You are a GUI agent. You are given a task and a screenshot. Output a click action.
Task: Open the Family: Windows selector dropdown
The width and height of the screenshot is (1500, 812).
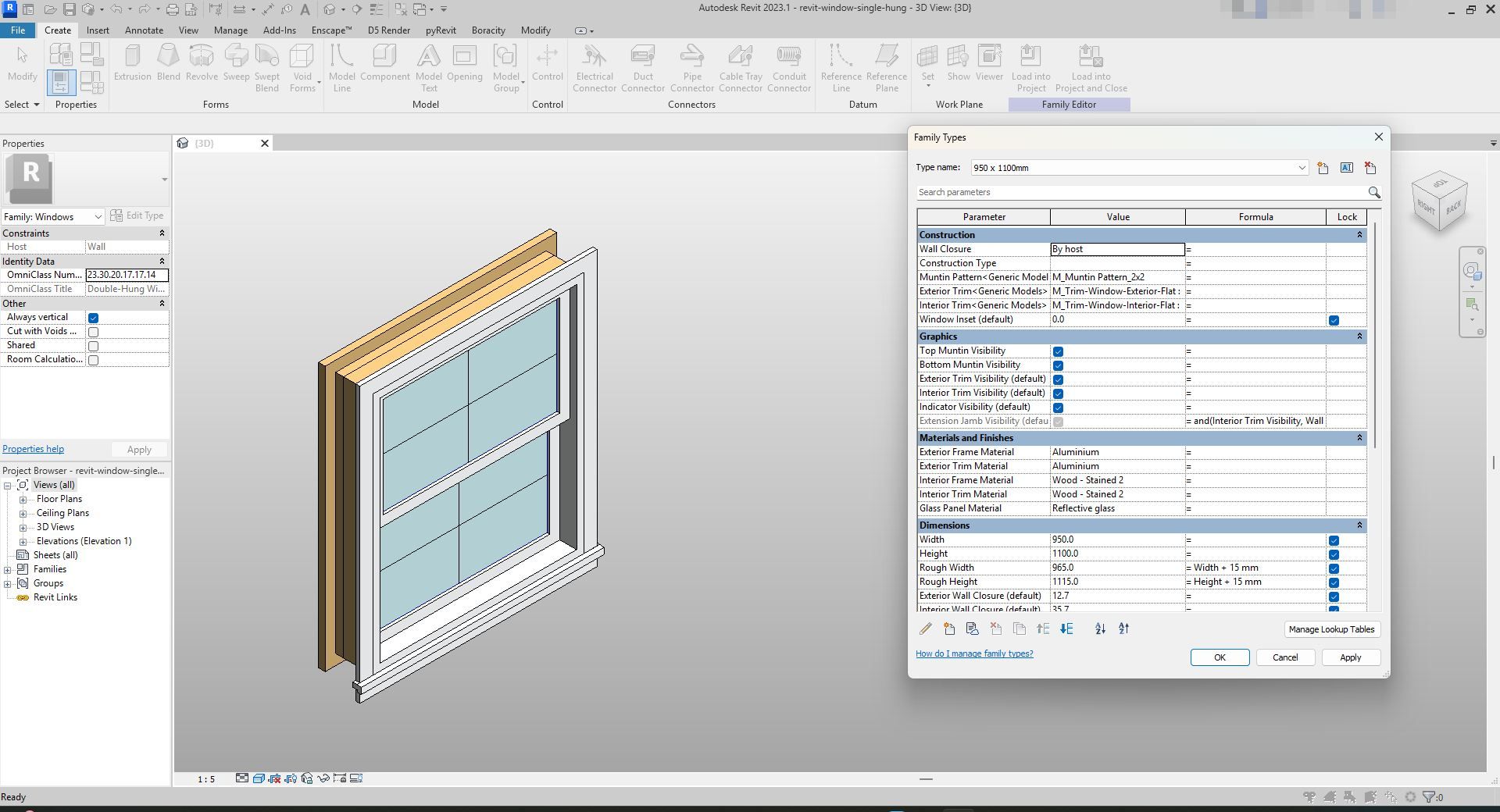[98, 217]
